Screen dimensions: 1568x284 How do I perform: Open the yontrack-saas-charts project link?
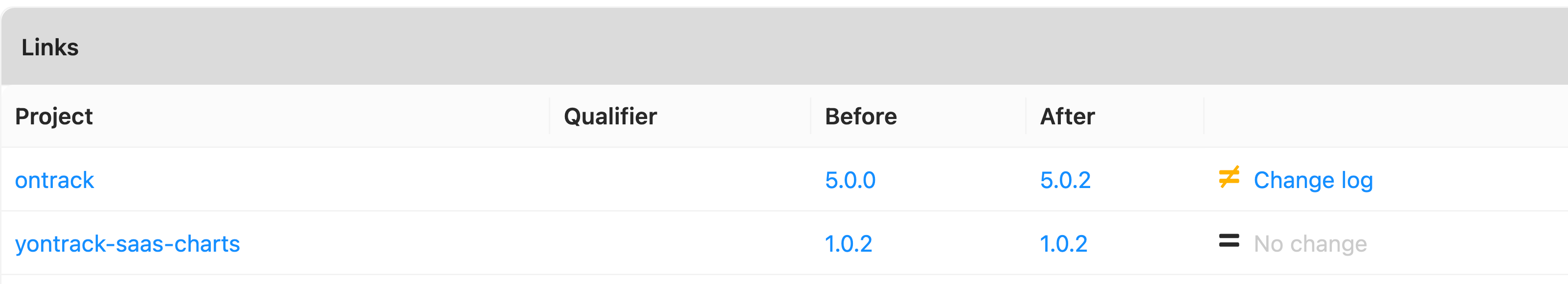pos(127,244)
